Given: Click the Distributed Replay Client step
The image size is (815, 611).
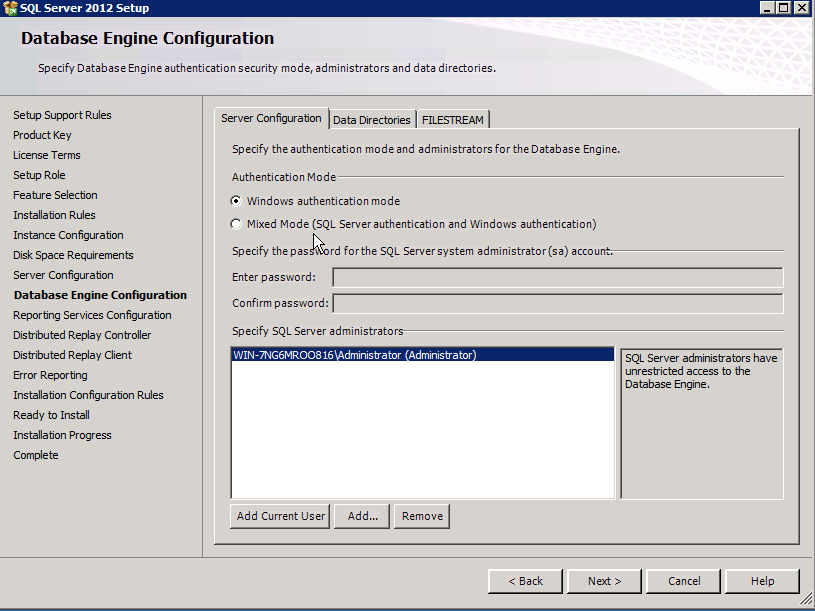Looking at the screenshot, I should point(72,355).
